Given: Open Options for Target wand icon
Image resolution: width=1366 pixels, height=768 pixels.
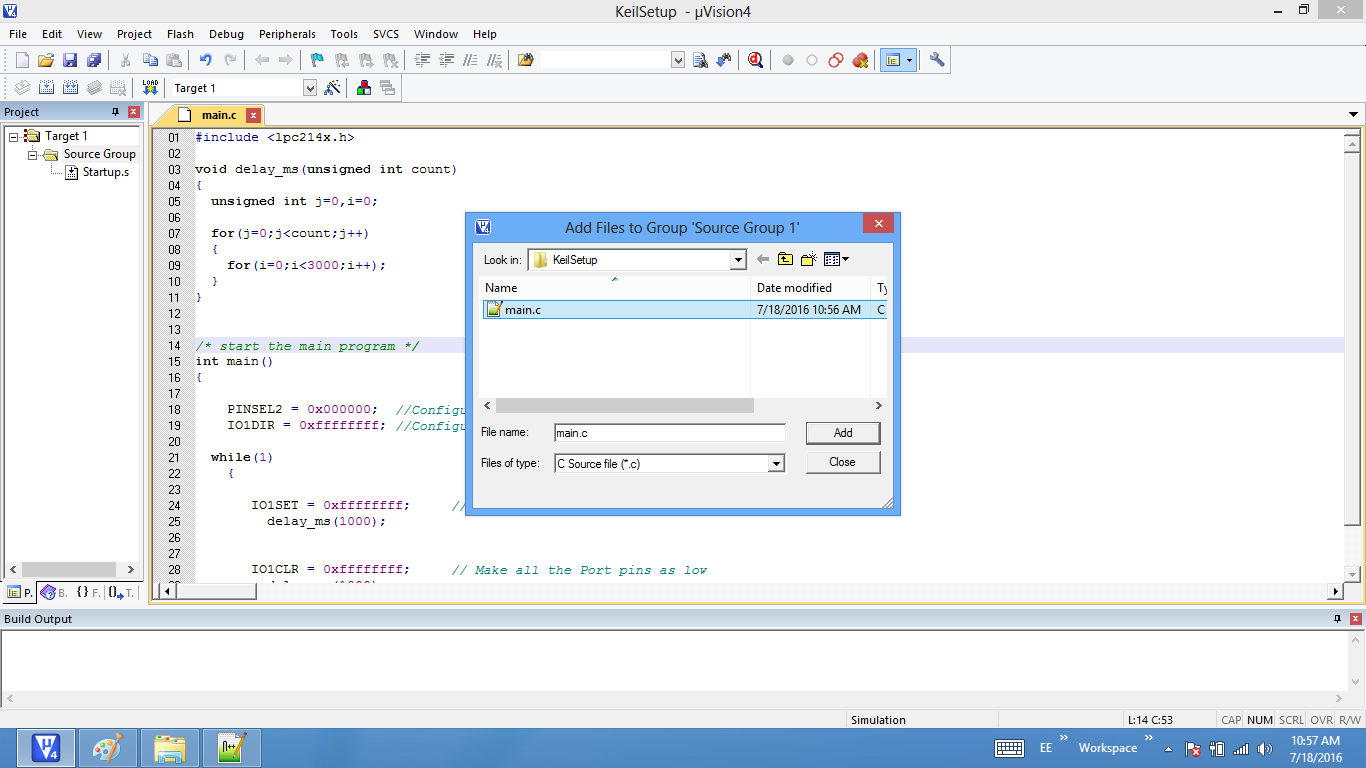Looking at the screenshot, I should coord(333,88).
